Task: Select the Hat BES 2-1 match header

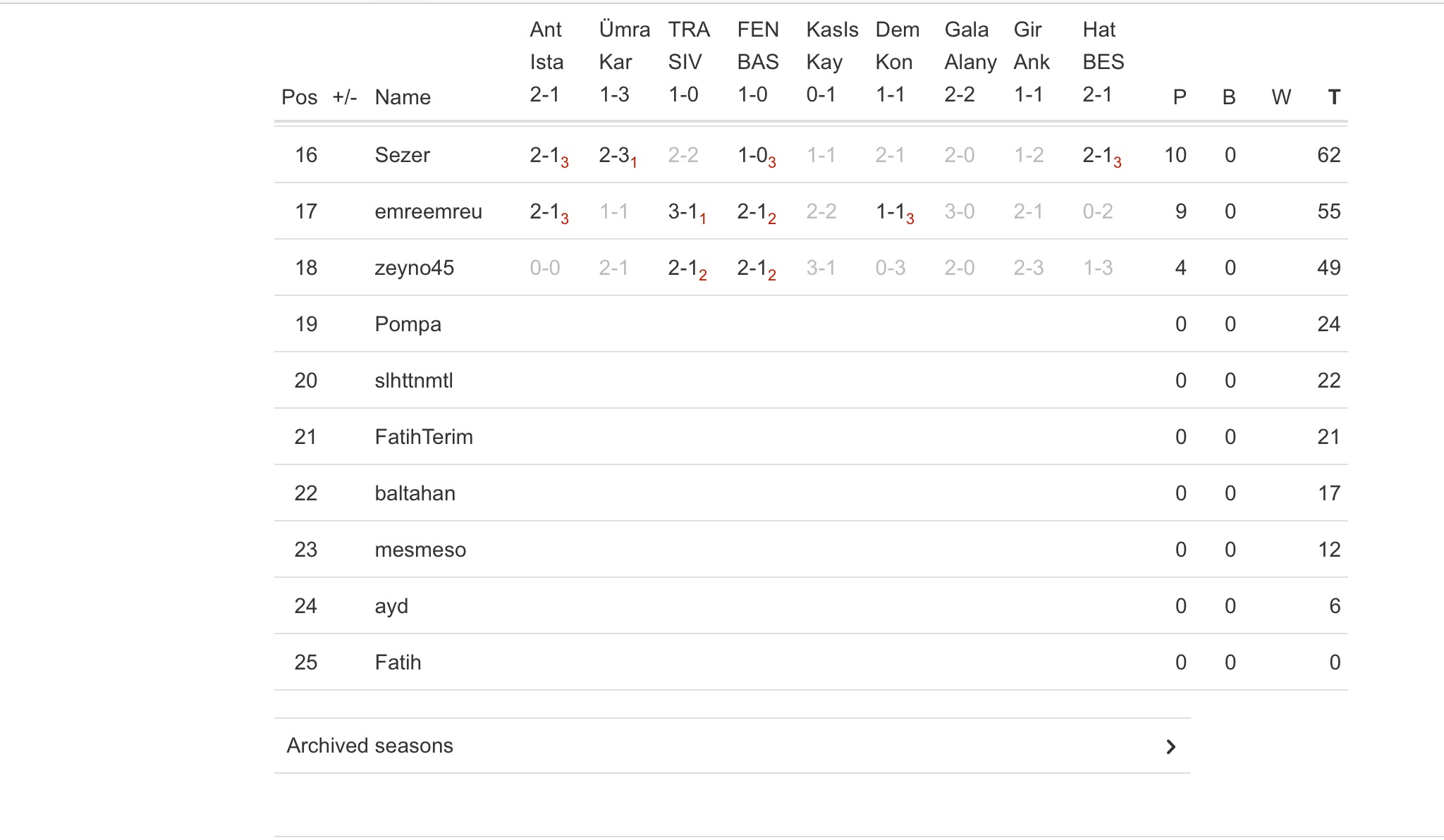Action: (1103, 62)
